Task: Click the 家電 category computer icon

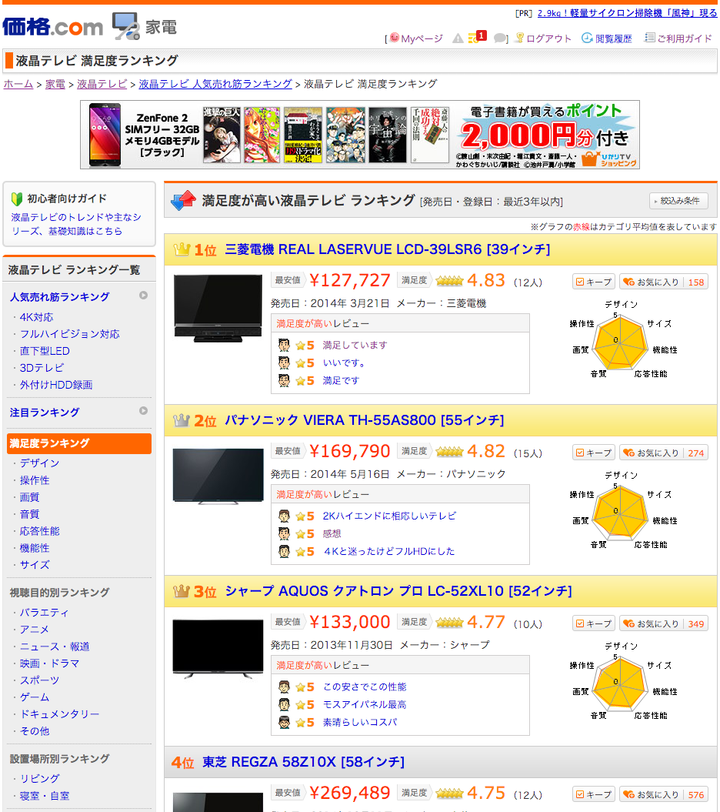Action: [126, 26]
